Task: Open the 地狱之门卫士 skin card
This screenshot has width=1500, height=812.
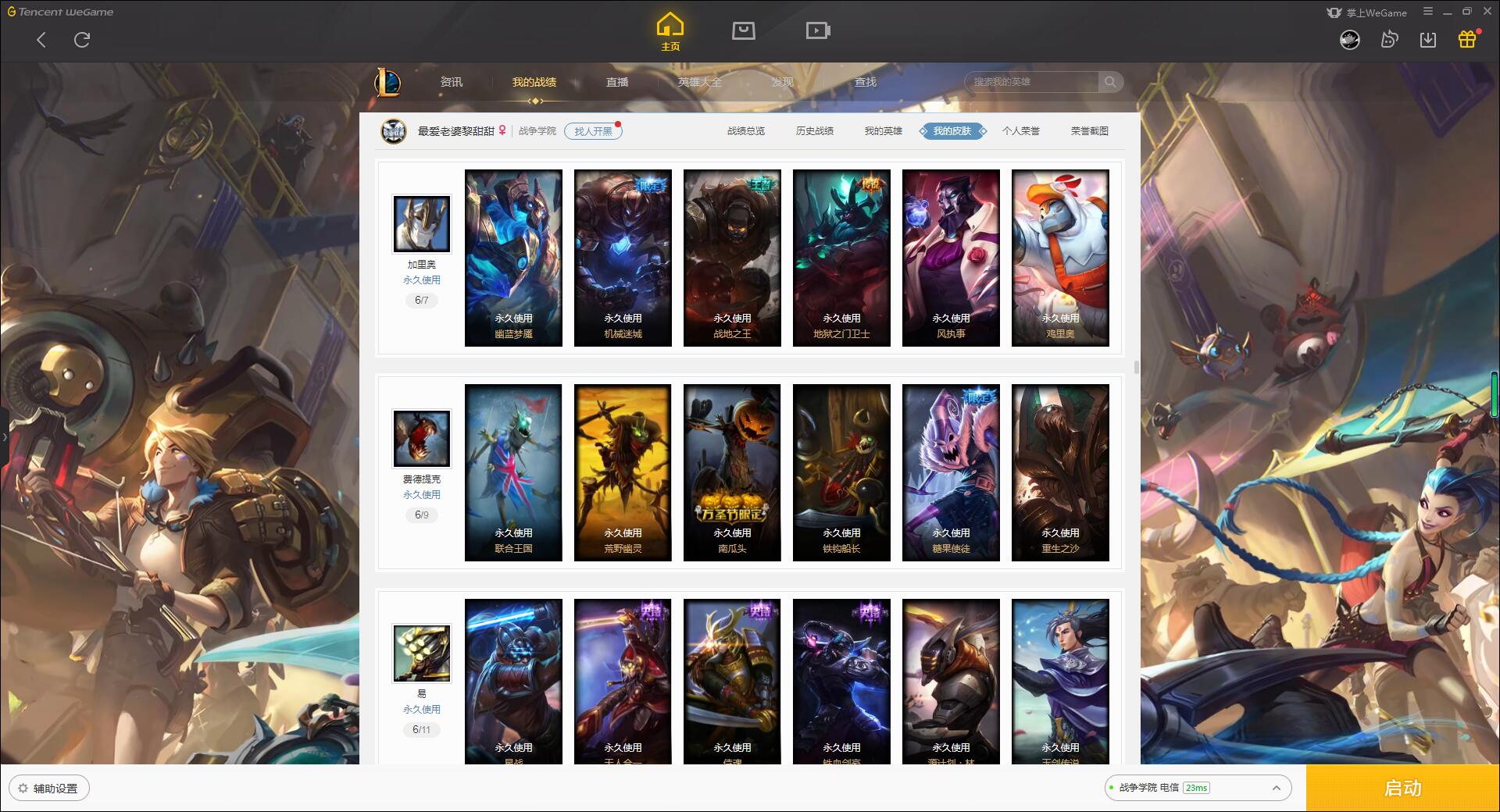Action: [841, 258]
